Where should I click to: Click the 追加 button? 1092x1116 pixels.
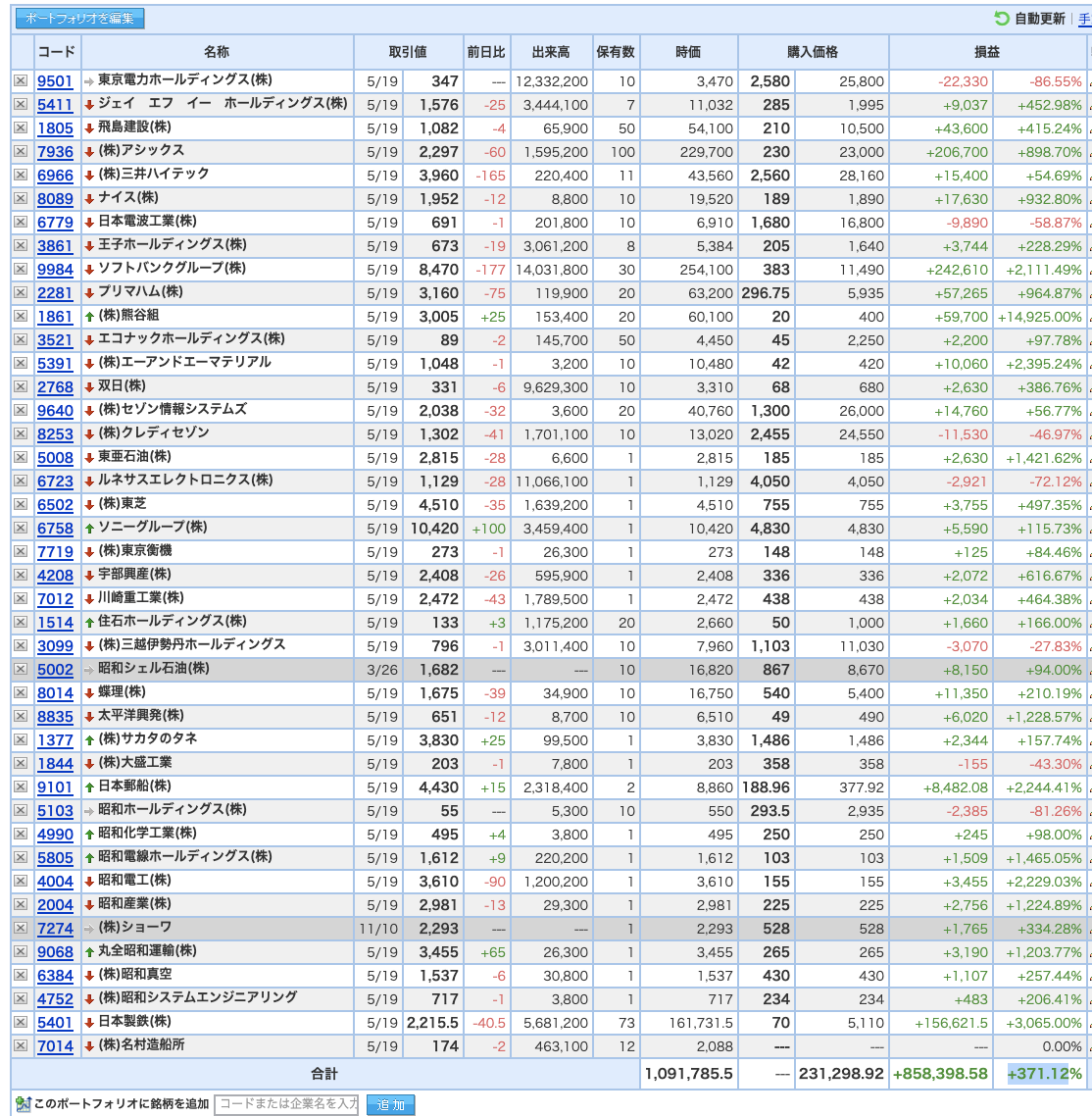pyautogui.click(x=390, y=1104)
